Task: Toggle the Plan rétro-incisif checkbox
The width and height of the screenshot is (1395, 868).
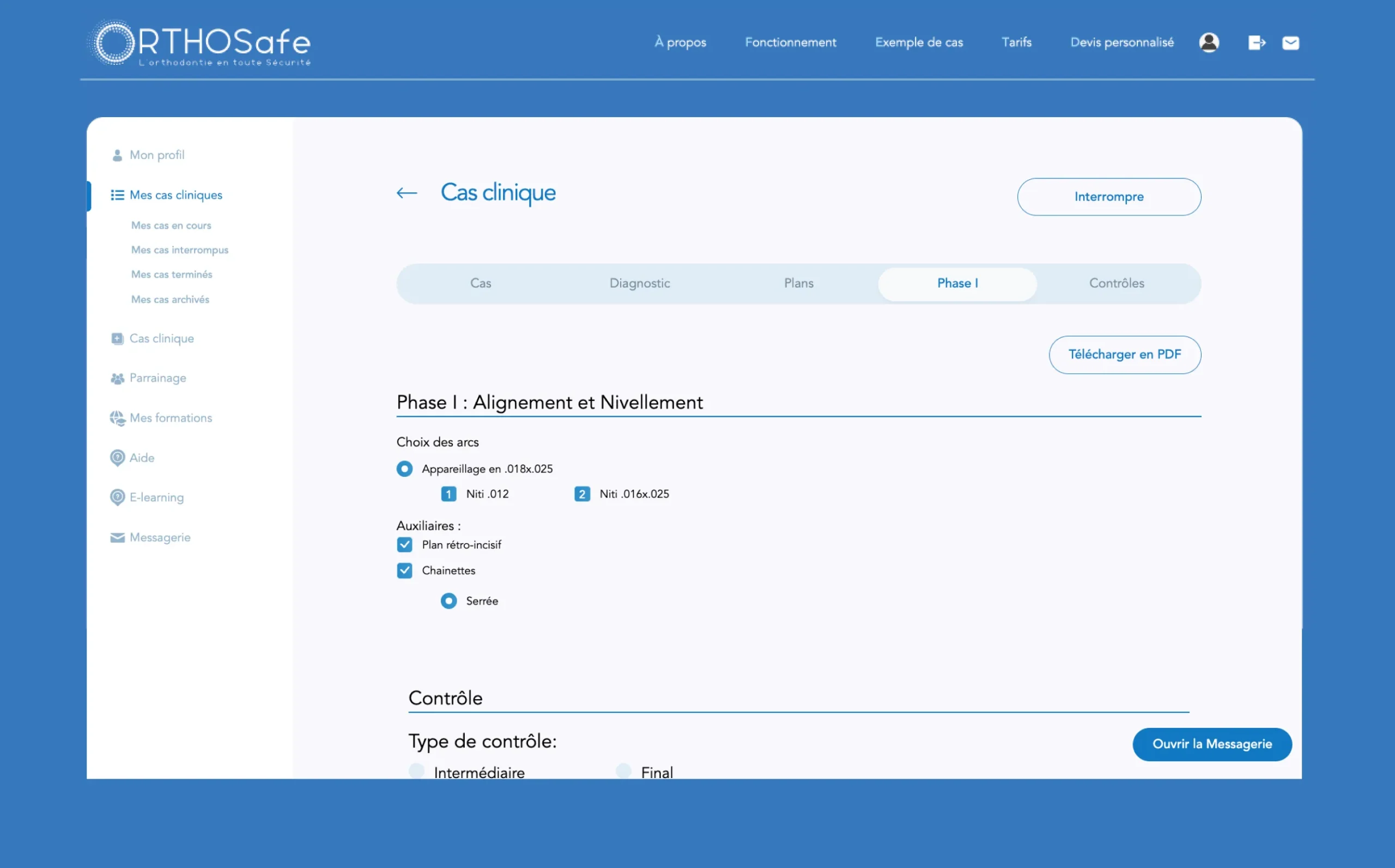Action: coord(404,544)
